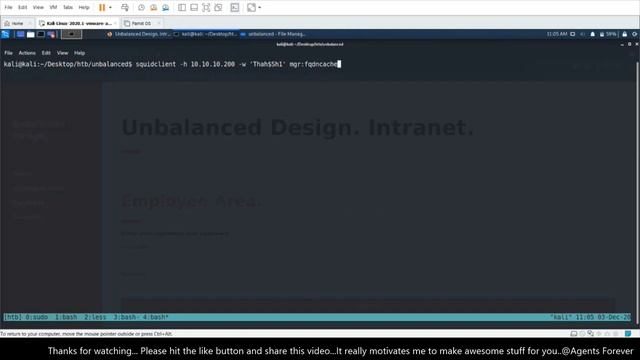The image size is (640, 360).
Task: Select tmux window 4:bash*
Action: point(156,317)
